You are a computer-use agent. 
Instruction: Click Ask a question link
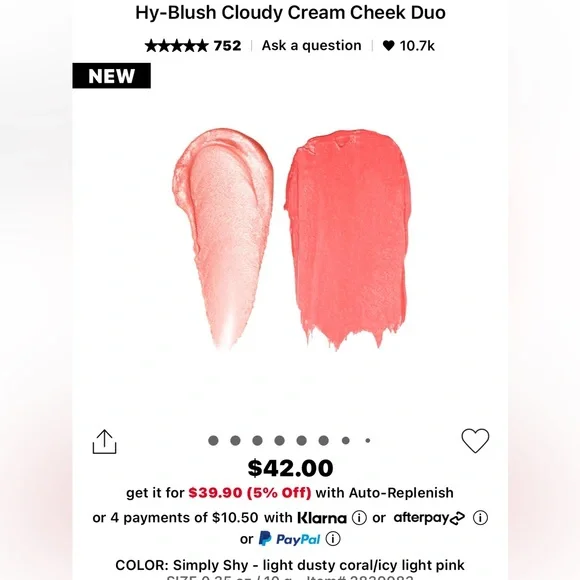pyautogui.click(x=311, y=45)
